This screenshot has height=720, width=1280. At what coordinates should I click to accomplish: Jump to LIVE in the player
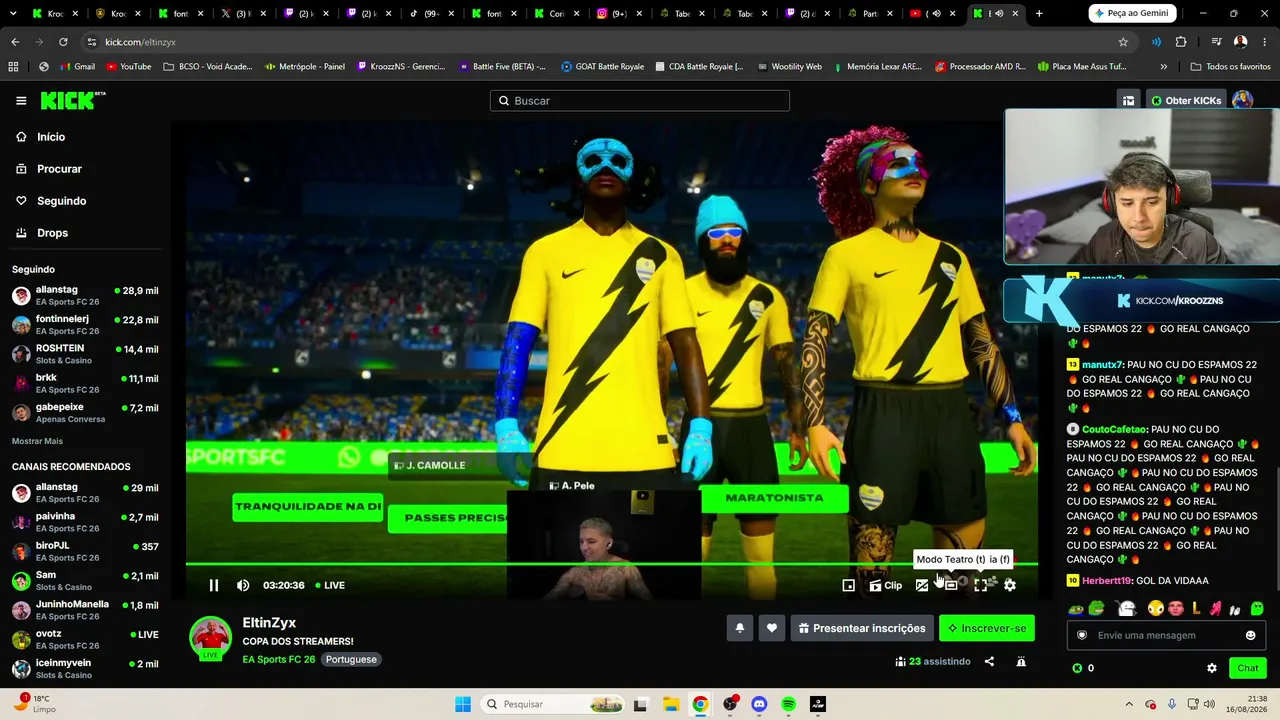coord(330,585)
